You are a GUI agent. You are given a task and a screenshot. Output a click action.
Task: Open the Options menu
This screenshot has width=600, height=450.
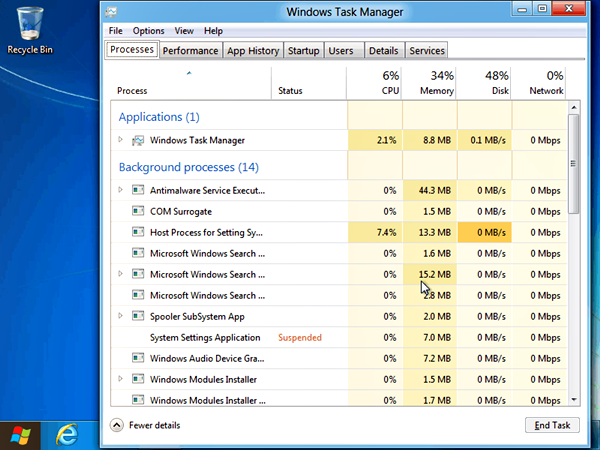pos(148,31)
